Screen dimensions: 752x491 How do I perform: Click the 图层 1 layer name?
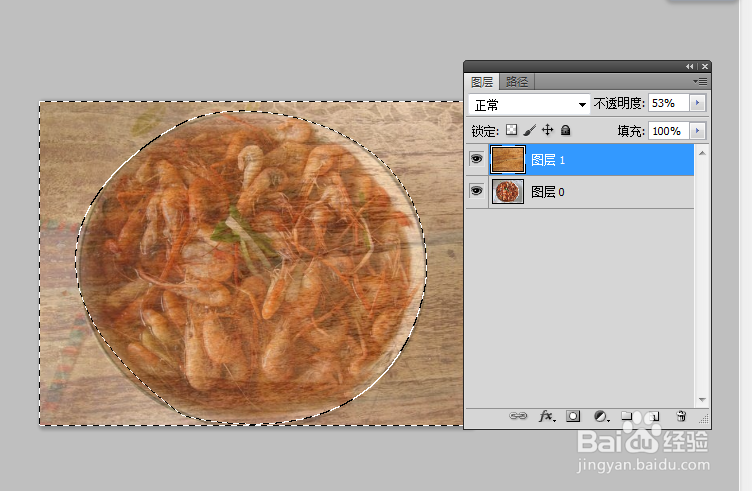[x=548, y=160]
